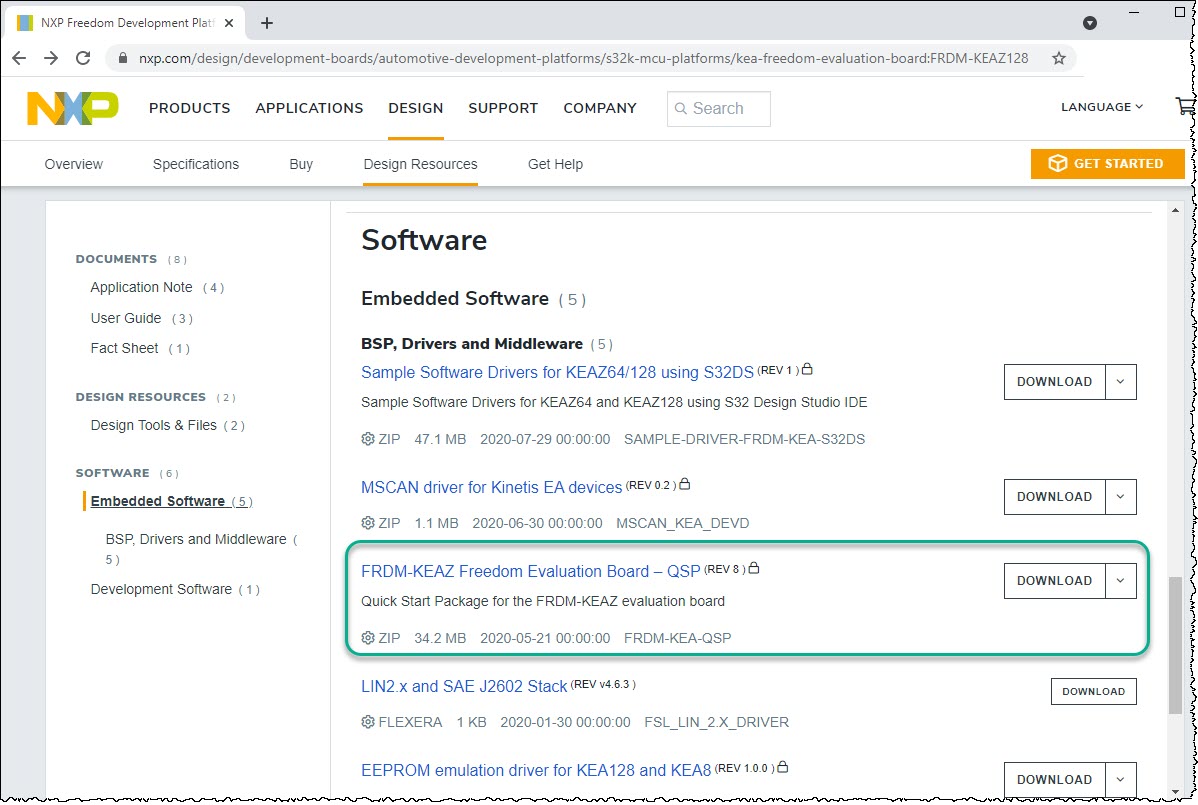Screen dimensions: 1198x805
Task: Go back using the browser back arrow
Action: pyautogui.click(x=18, y=58)
